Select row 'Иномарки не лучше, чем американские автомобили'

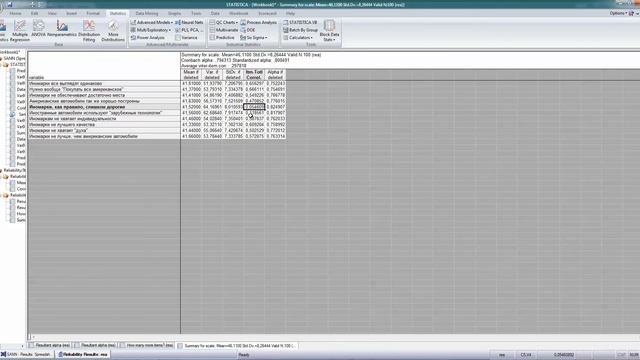tap(104, 136)
